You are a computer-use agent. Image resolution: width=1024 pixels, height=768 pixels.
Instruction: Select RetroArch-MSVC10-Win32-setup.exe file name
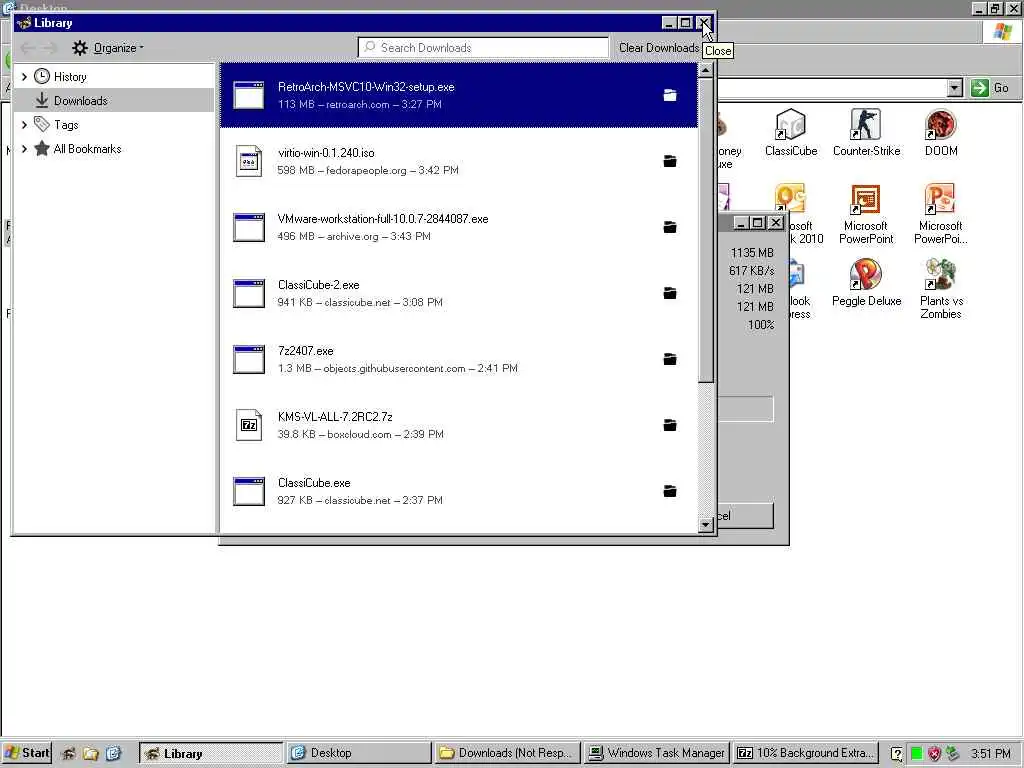click(x=366, y=87)
